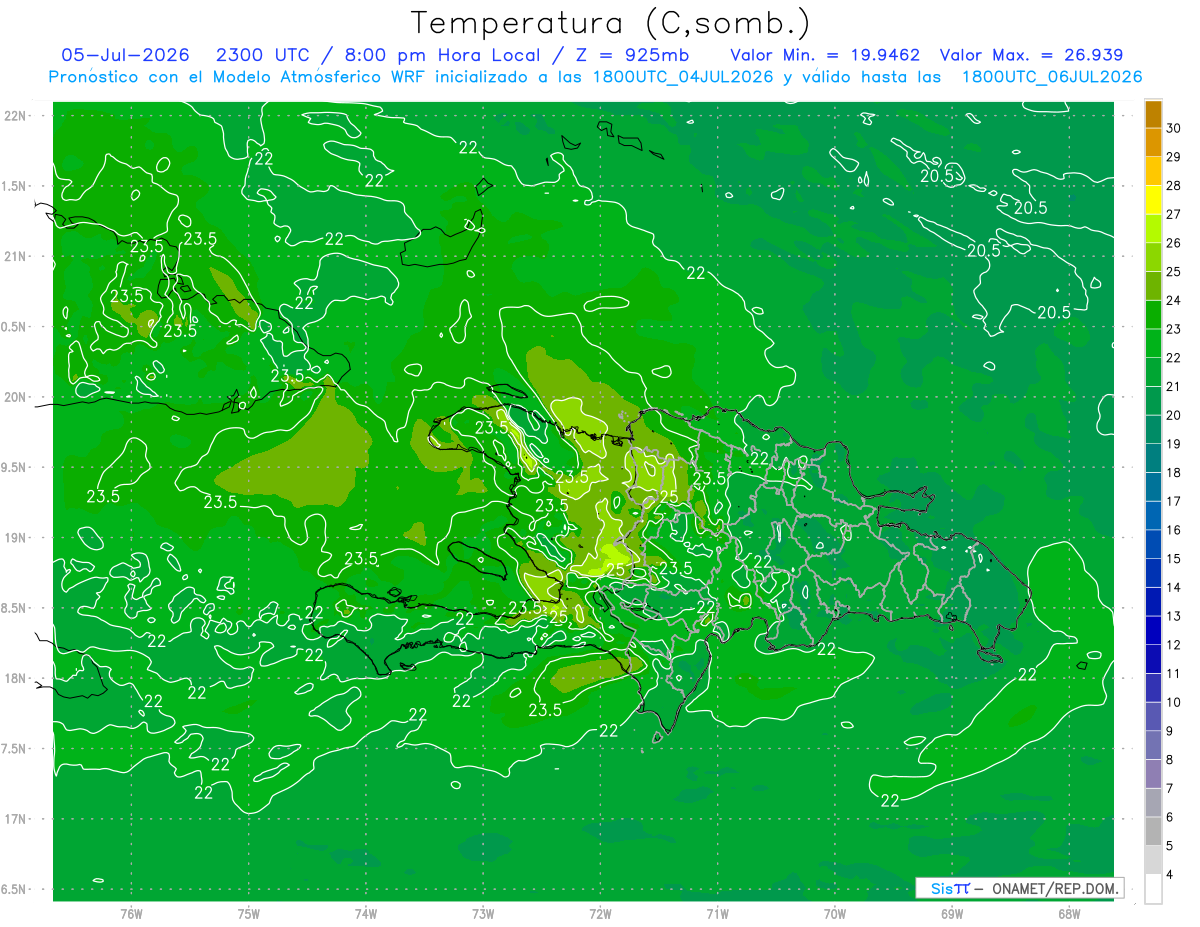Click the "17N" latitude axis label

tap(17, 820)
